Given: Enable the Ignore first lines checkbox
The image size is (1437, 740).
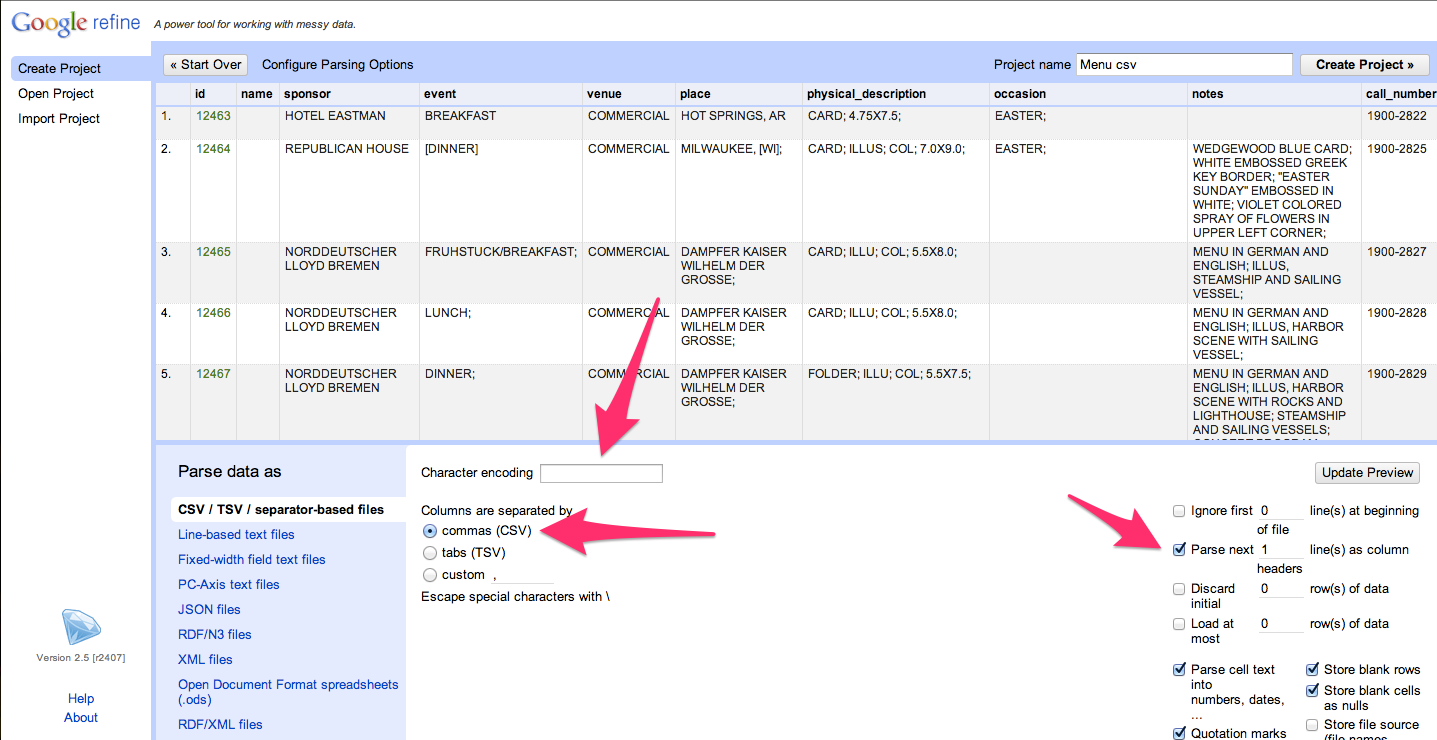Looking at the screenshot, I should click(1179, 511).
